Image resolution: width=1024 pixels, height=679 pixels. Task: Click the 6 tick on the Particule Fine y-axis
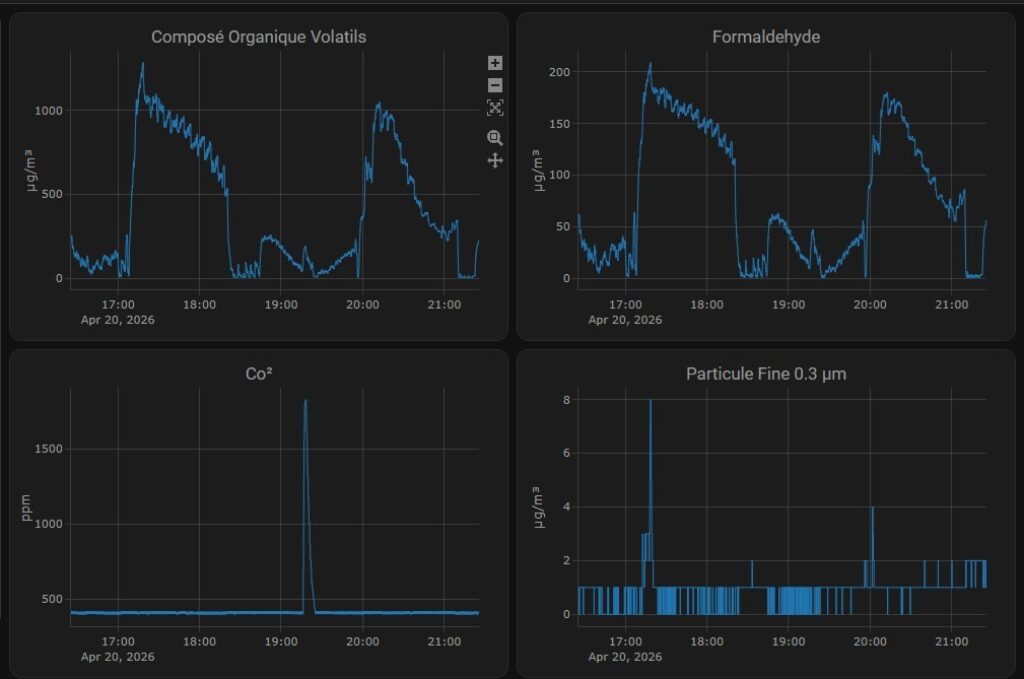pos(566,453)
